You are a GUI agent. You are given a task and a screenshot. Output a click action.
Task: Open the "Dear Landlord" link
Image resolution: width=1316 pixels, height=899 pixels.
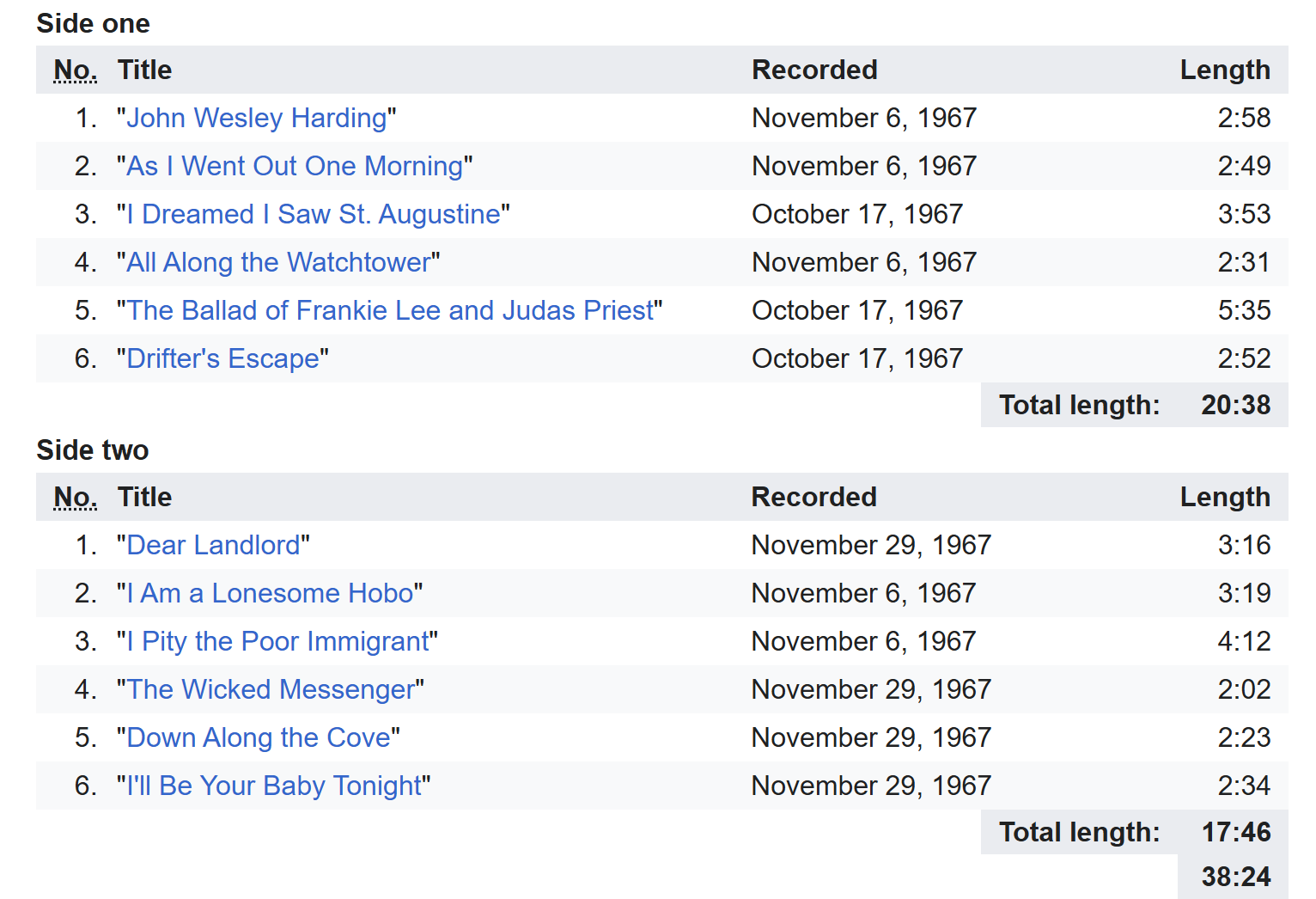point(214,545)
